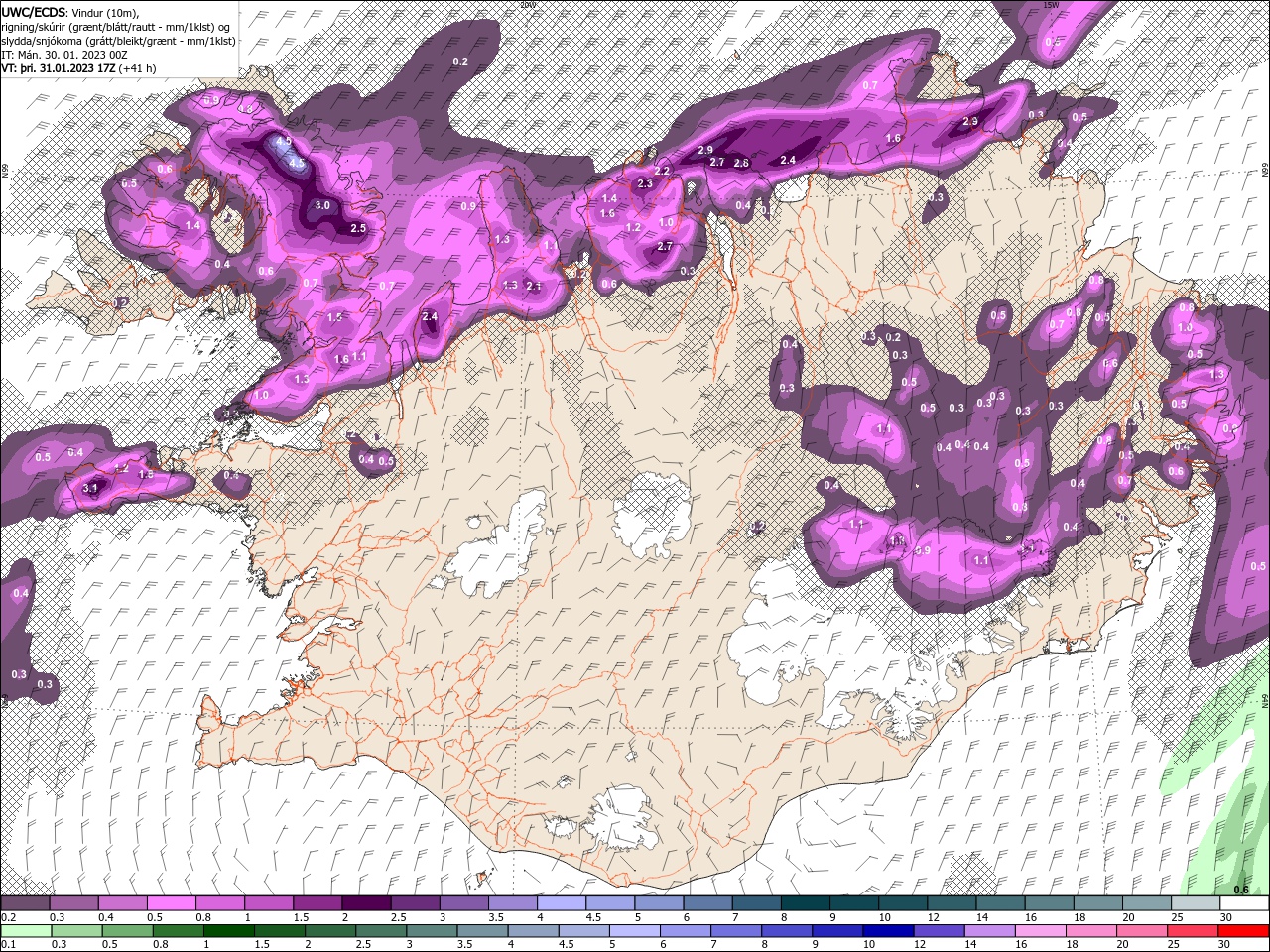Select the medium green 0.5–0.8 rain swatch
Image resolution: width=1270 pixels, height=952 pixels.
tap(127, 931)
